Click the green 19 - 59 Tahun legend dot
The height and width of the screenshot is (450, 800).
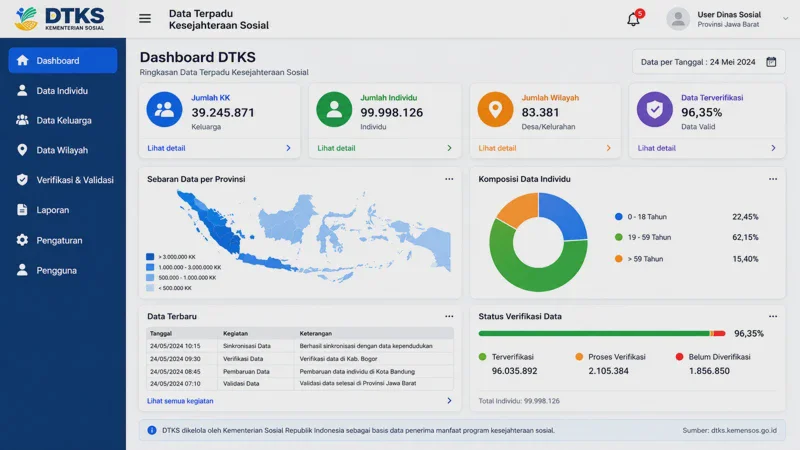[x=618, y=237]
